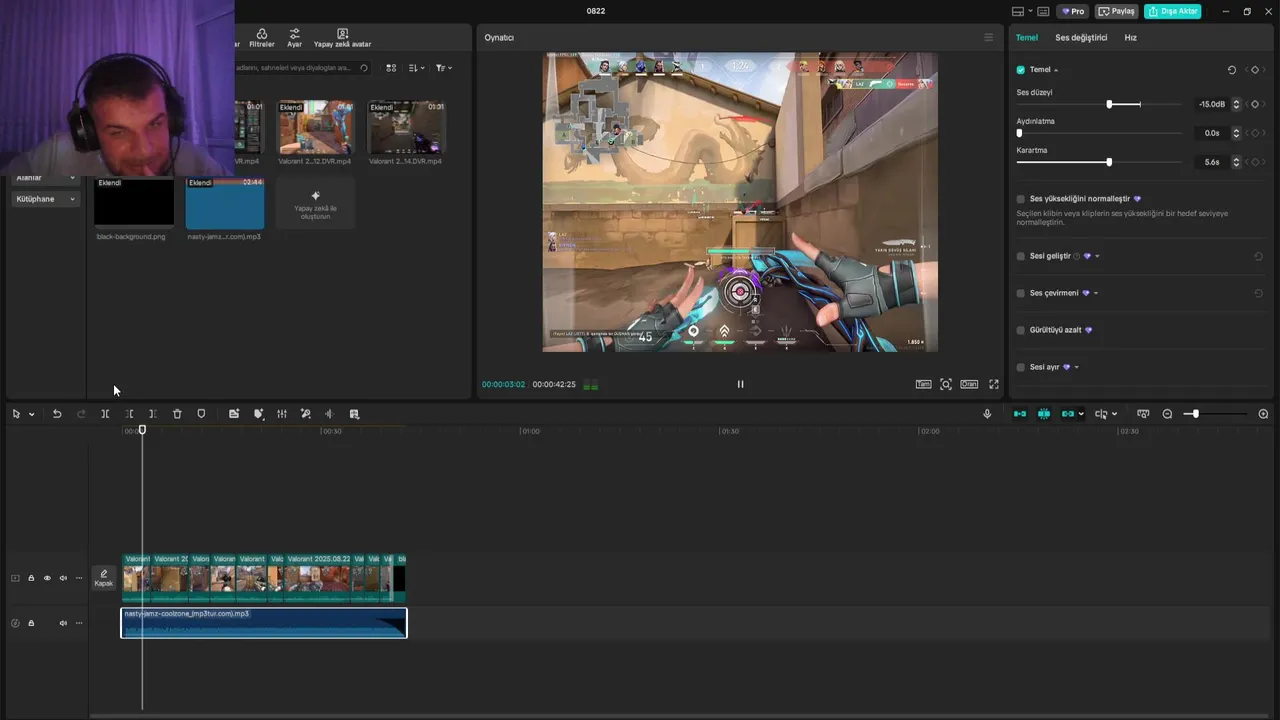Click the Kapak cover button

tap(104, 578)
